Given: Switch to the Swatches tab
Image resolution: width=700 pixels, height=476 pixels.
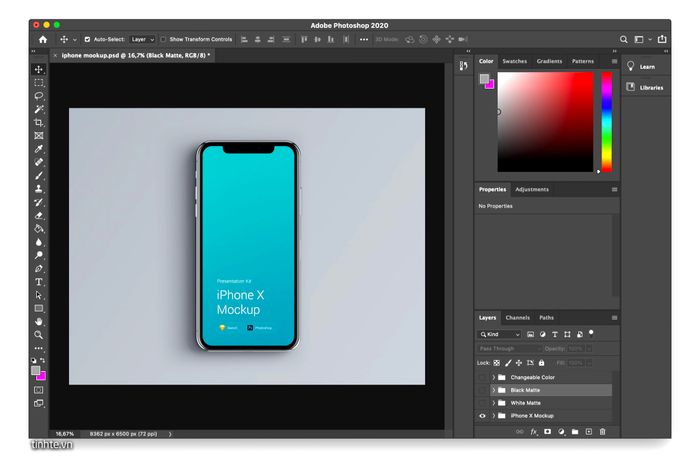Looking at the screenshot, I should (x=514, y=61).
